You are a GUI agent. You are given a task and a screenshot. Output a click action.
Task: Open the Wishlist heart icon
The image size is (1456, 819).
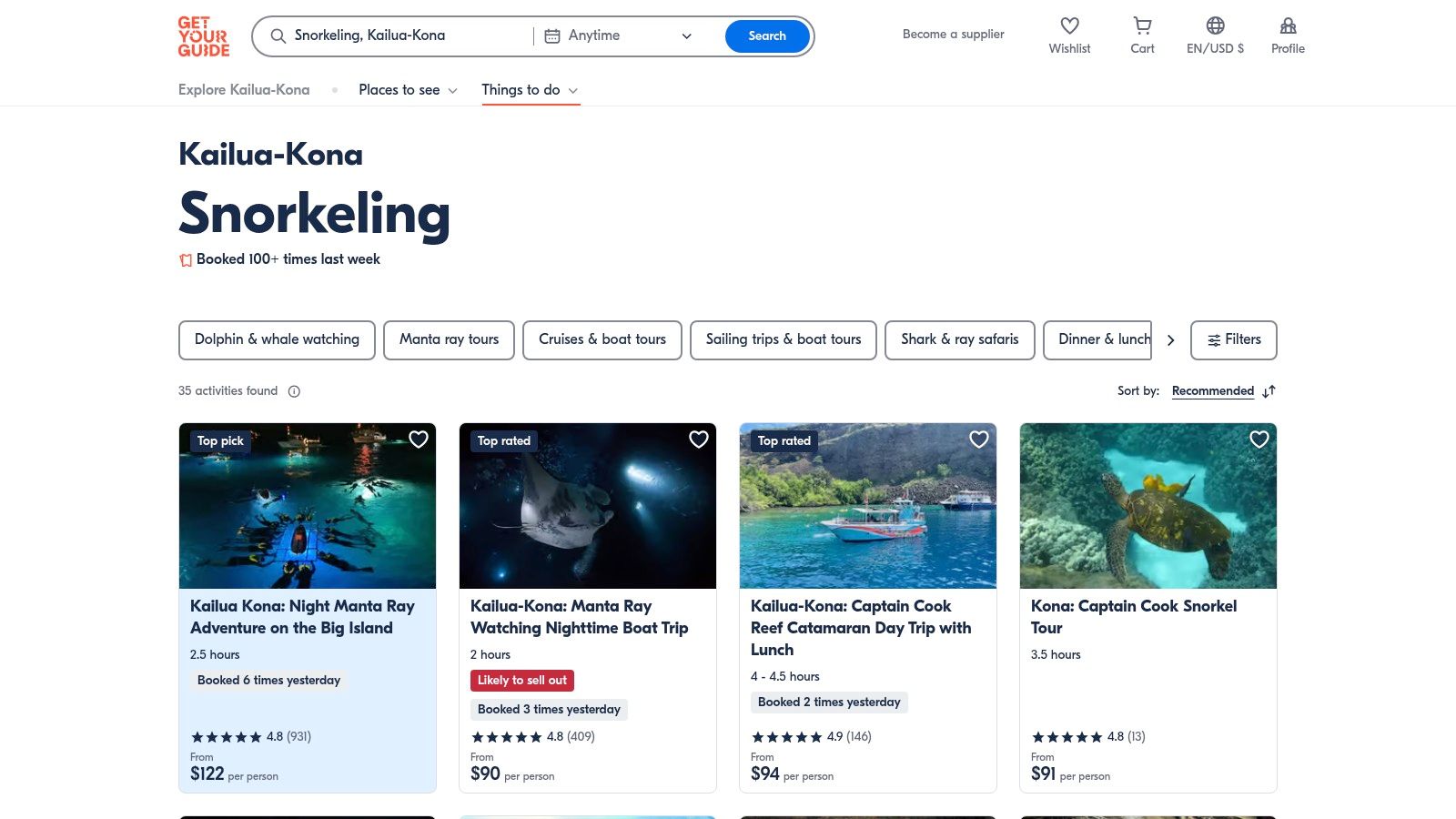(x=1069, y=25)
